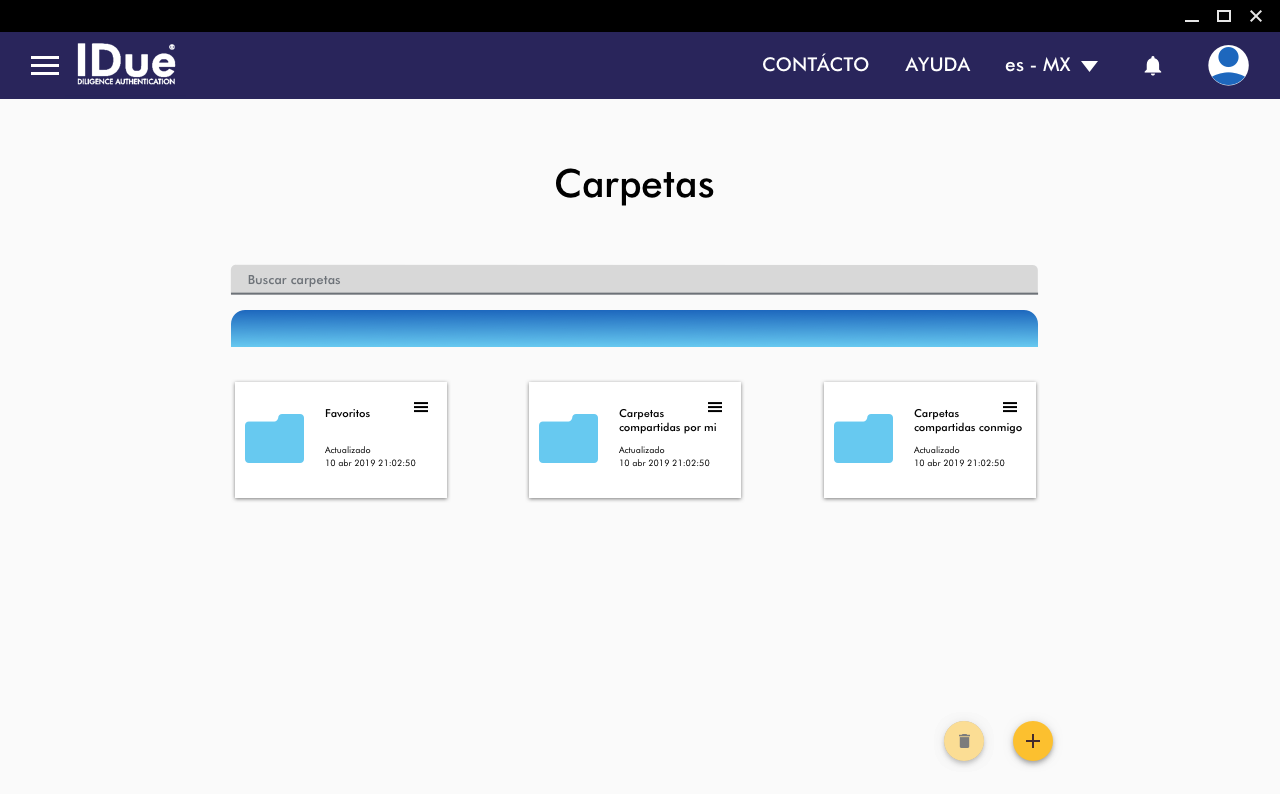Open options menu on Carpetas compartidas por mi

click(715, 407)
